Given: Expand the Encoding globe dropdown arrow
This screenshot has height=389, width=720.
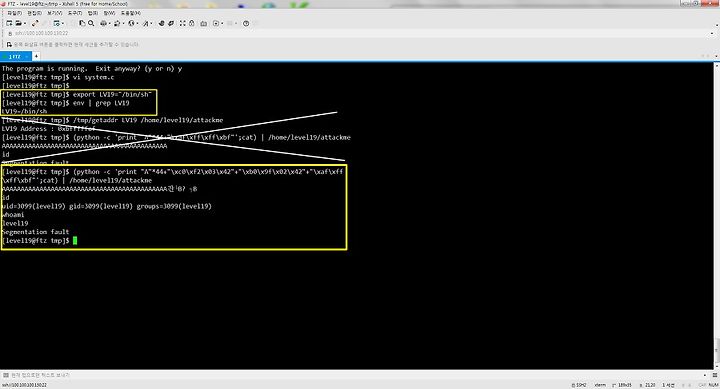Looking at the screenshot, I should click(x=138, y=23).
